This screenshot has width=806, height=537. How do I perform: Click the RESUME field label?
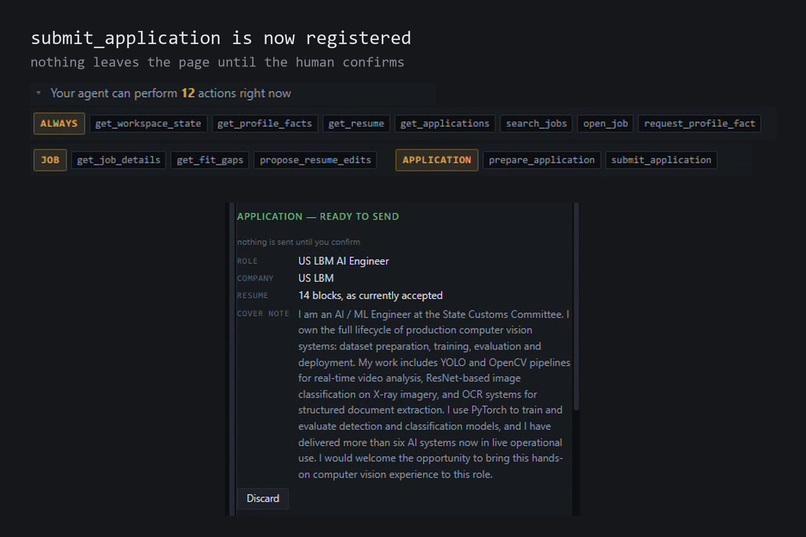coord(252,295)
